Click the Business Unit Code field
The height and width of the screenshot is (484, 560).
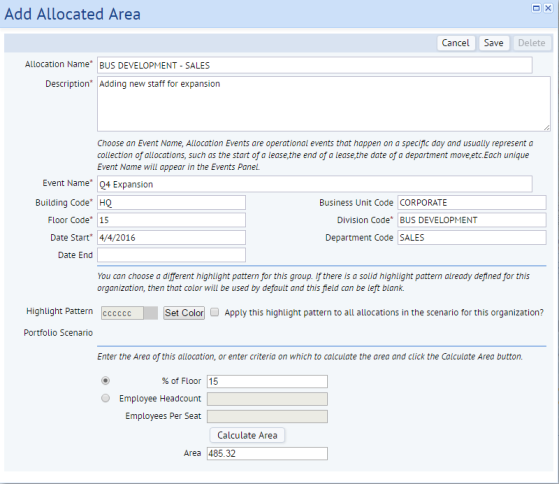click(x=472, y=203)
